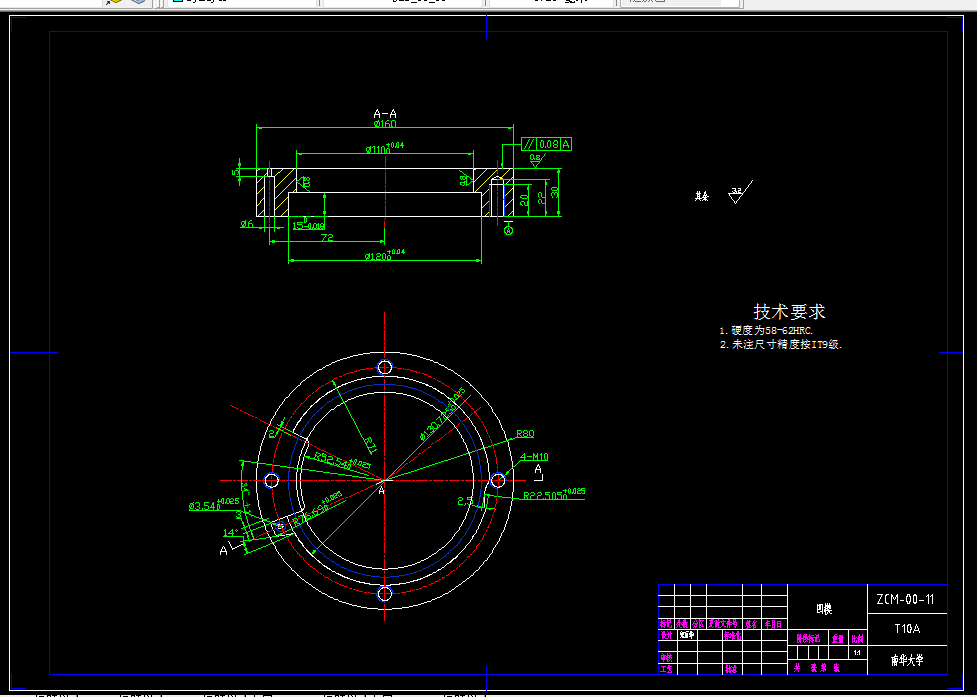Select the 其余 surface finish label
The image size is (977, 697).
pos(702,196)
